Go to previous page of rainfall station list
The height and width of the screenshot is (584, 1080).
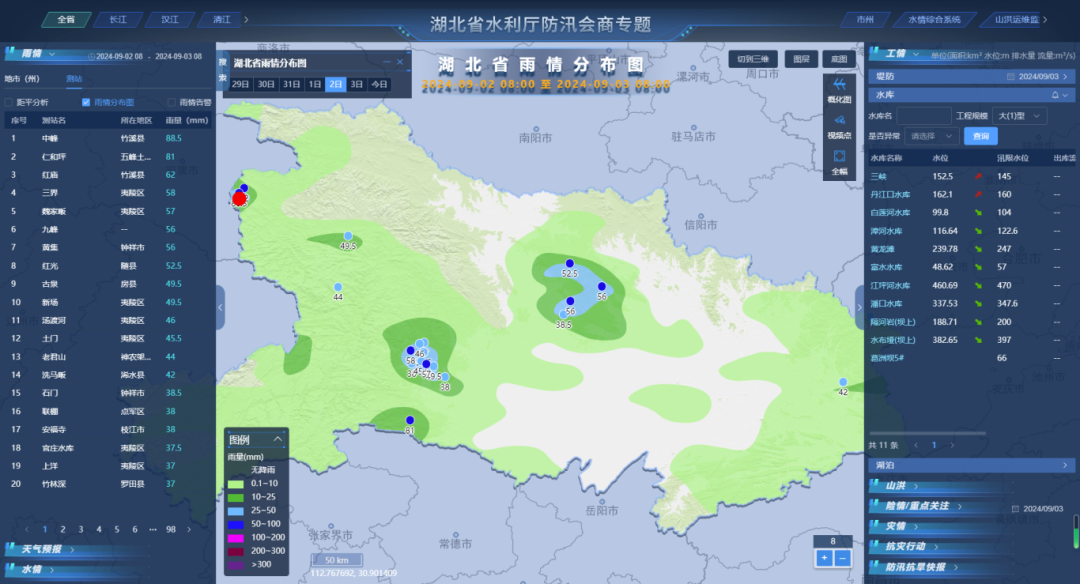[x=27, y=530]
